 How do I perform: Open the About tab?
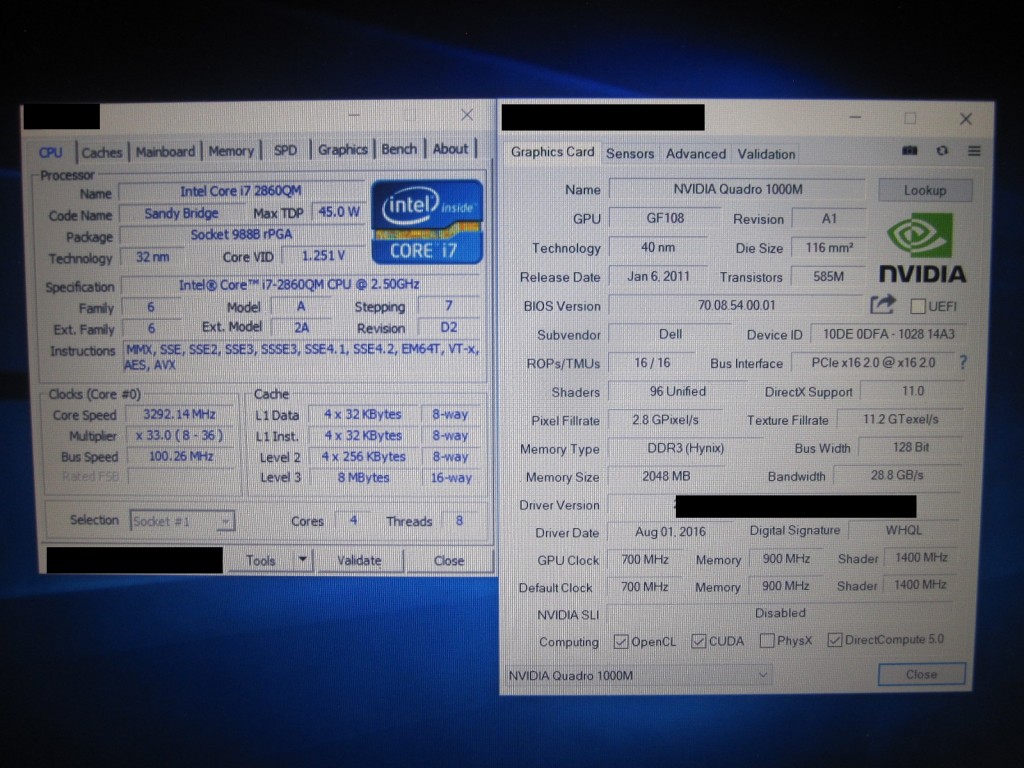(451, 149)
